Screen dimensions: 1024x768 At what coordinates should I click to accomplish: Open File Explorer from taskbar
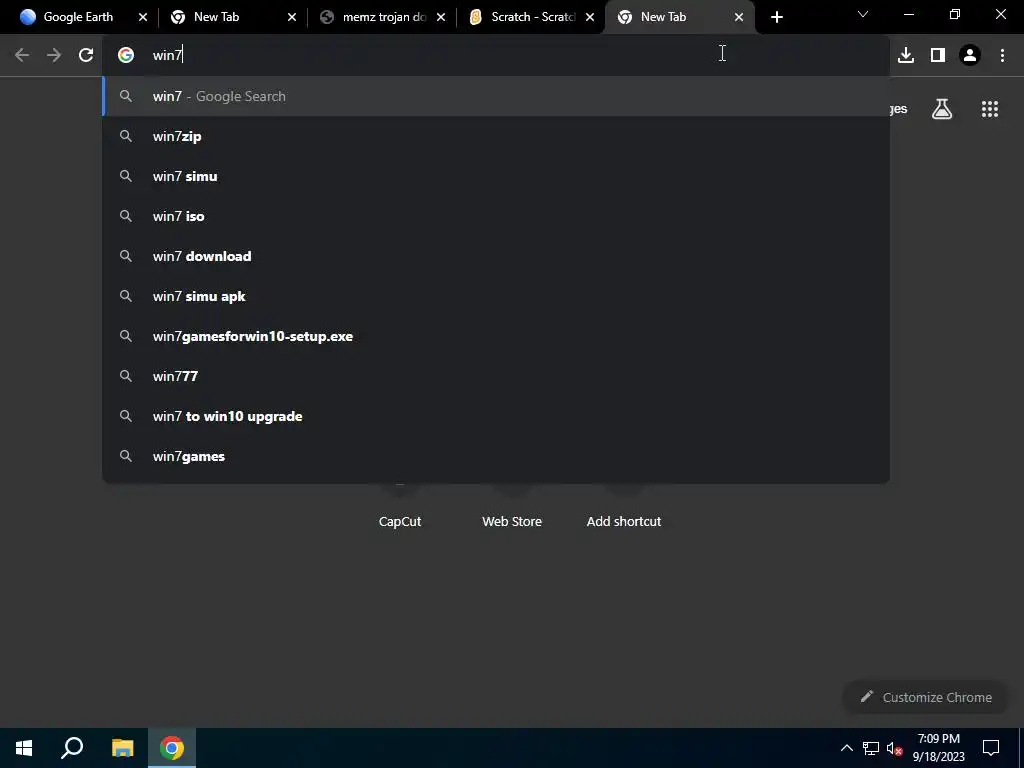(122, 748)
